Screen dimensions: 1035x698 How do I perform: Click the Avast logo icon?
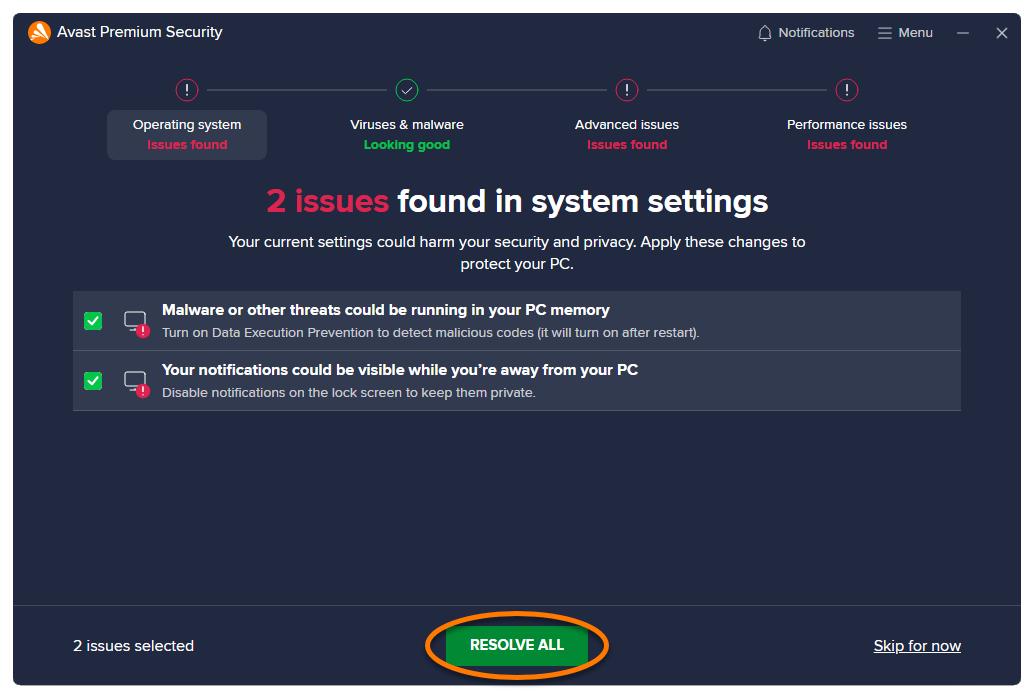[39, 32]
